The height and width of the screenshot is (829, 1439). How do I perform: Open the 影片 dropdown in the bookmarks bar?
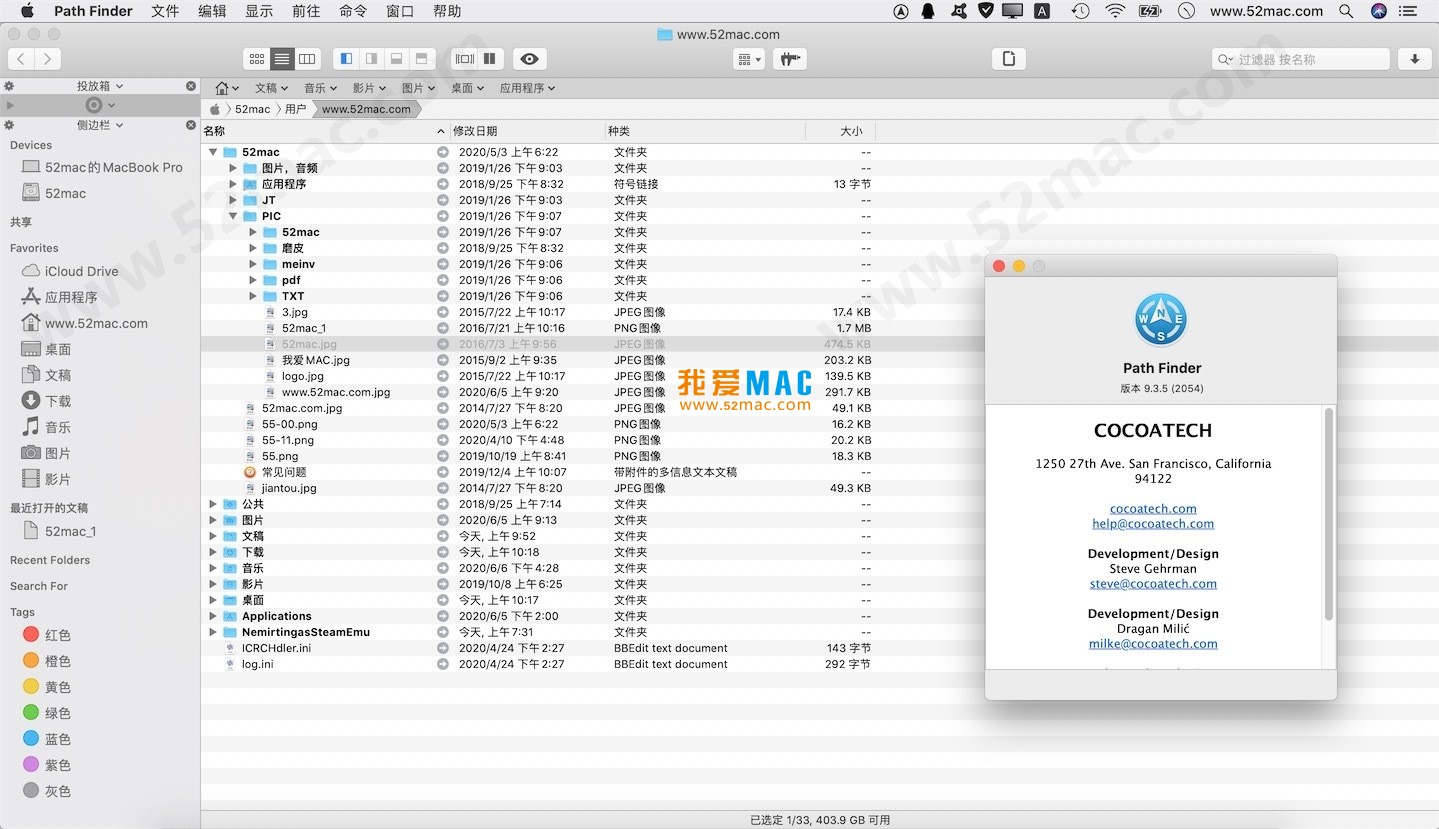tap(368, 88)
